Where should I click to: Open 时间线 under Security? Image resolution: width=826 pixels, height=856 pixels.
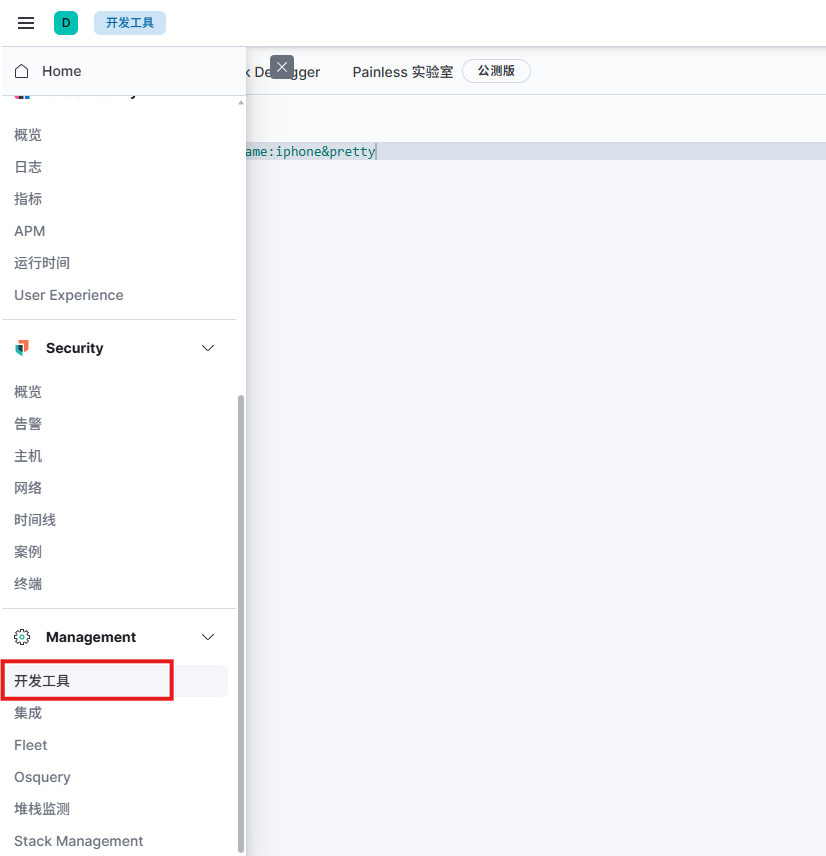click(x=35, y=520)
